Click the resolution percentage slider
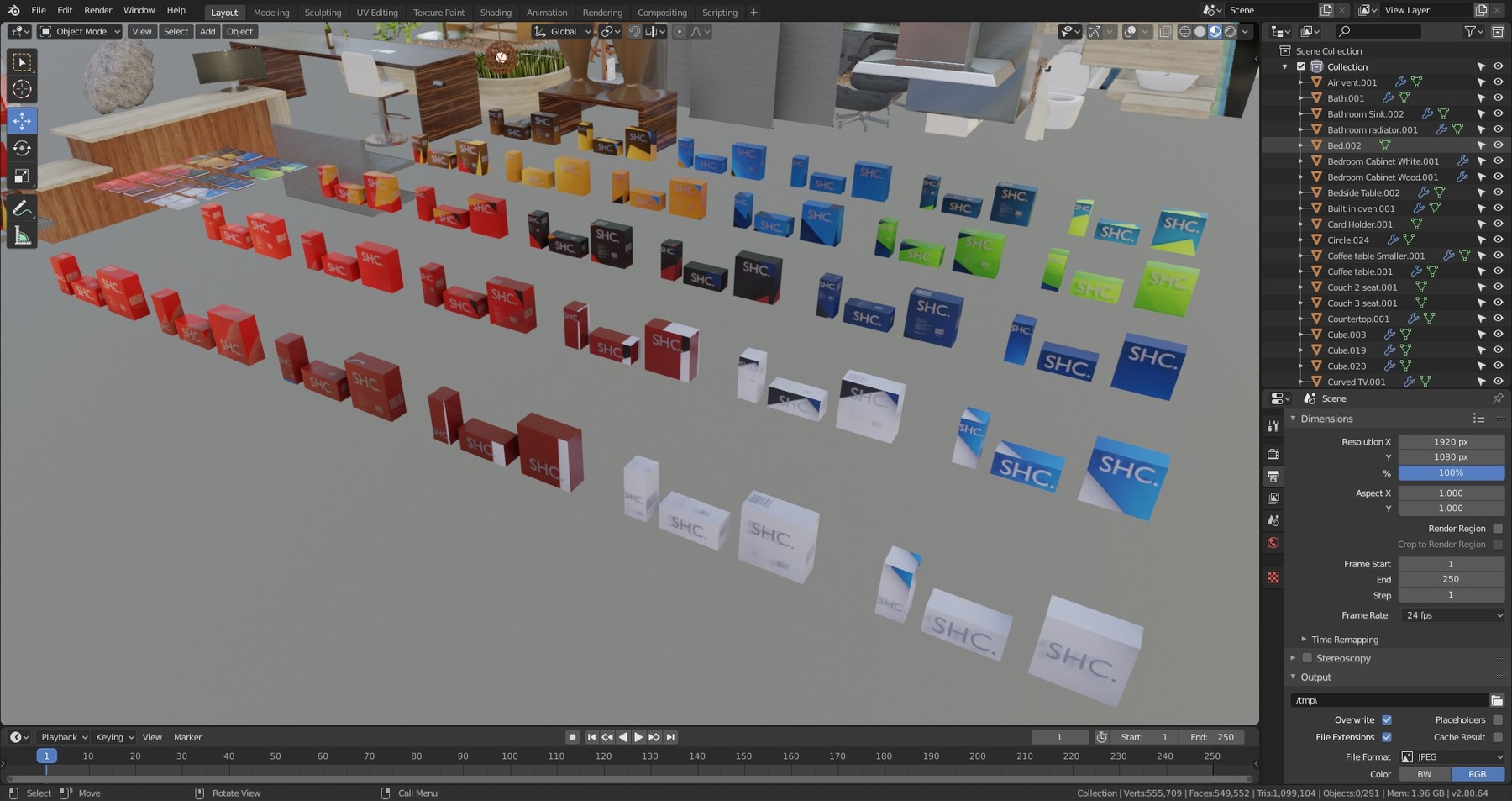This screenshot has height=801, width=1512. click(1451, 473)
